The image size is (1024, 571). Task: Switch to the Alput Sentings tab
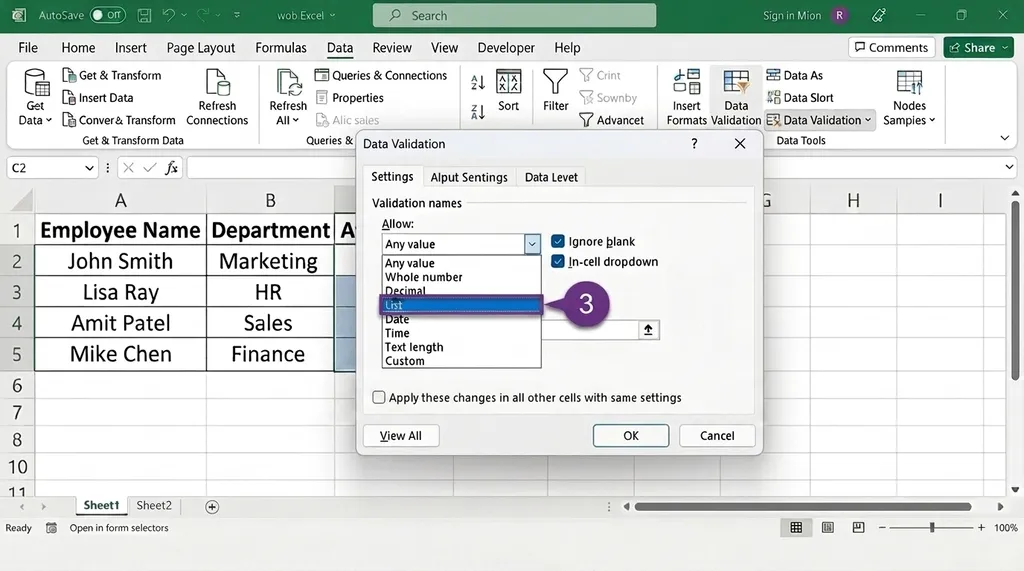(469, 177)
